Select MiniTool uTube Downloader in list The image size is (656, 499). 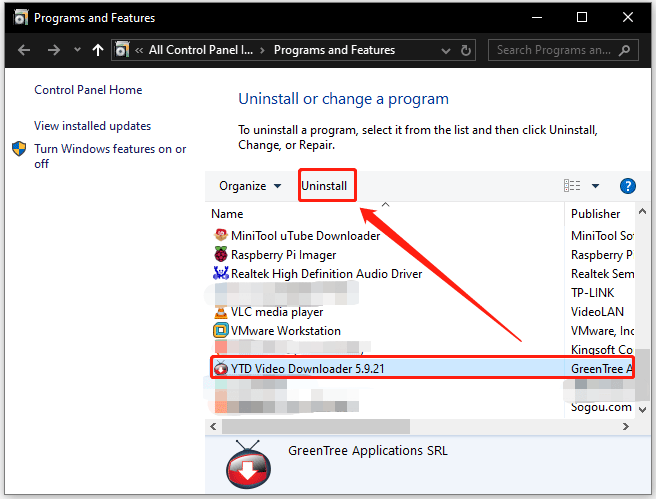pyautogui.click(x=305, y=236)
